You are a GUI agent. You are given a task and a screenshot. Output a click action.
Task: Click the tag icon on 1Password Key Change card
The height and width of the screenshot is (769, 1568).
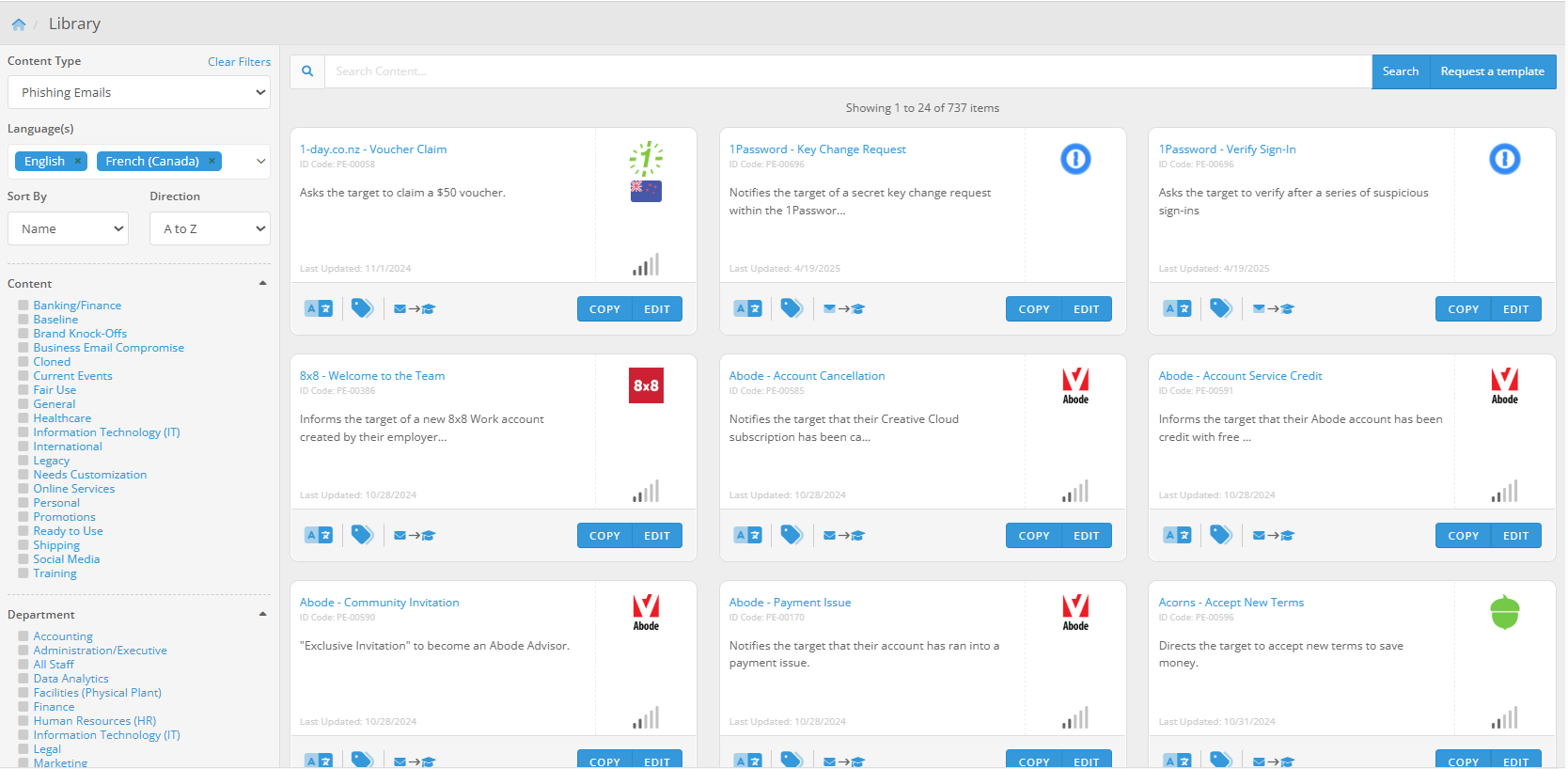pyautogui.click(x=792, y=308)
